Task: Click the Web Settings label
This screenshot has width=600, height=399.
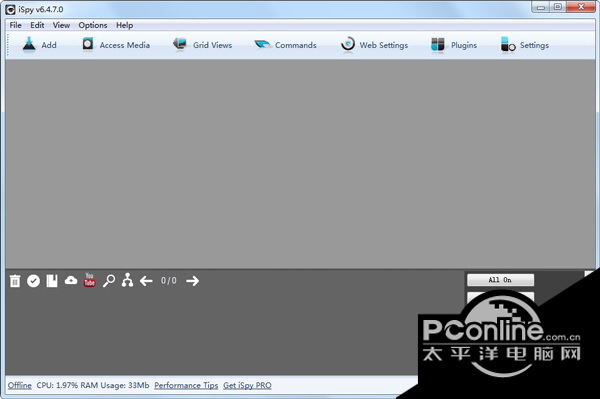Action: point(384,45)
